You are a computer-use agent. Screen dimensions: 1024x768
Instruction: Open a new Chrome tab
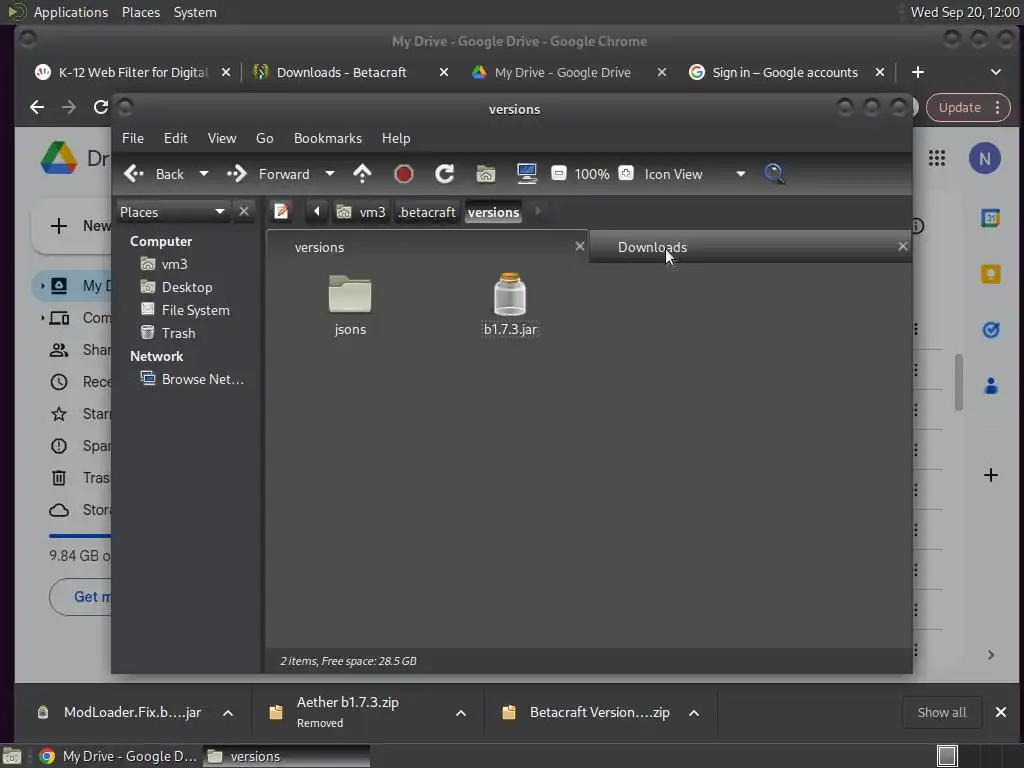coord(918,72)
